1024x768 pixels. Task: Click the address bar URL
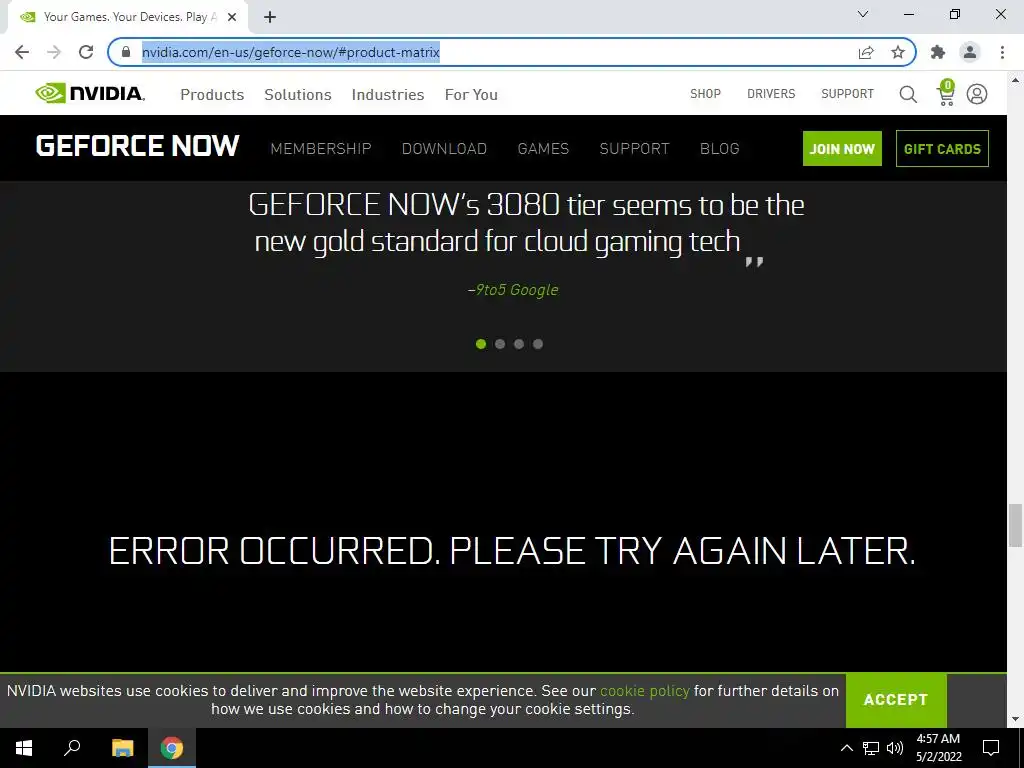click(291, 52)
